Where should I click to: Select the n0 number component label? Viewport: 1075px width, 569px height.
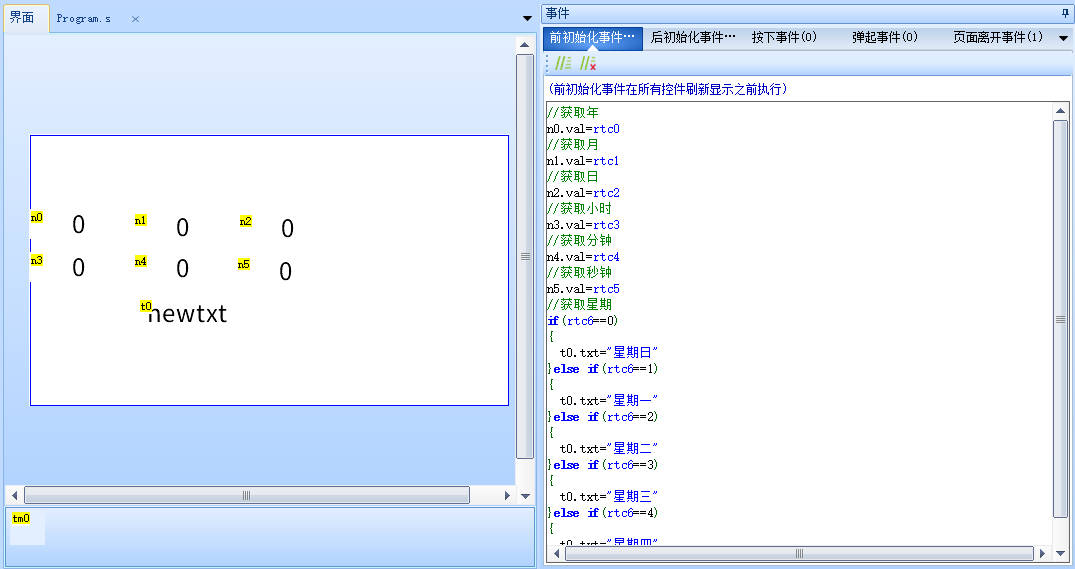37,217
